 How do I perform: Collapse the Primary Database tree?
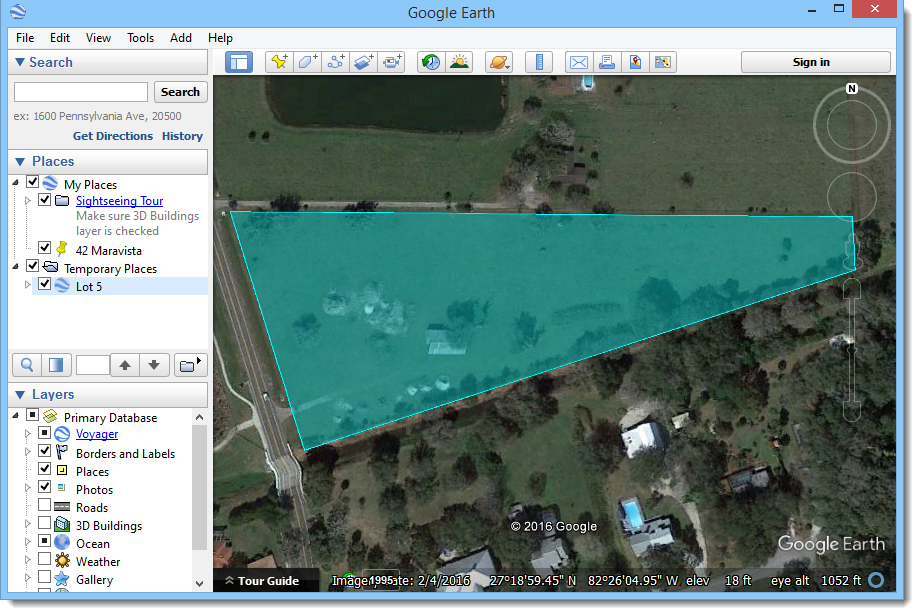coord(16,416)
